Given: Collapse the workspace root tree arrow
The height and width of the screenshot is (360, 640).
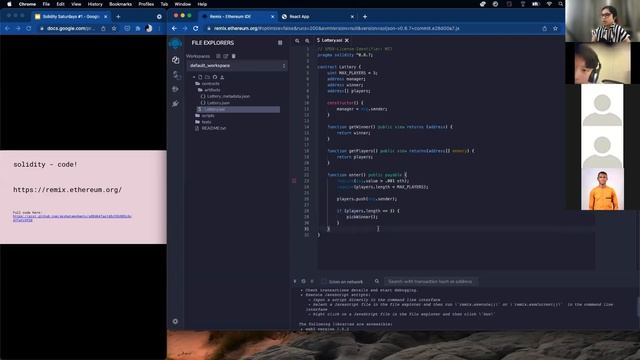Looking at the screenshot, I should coord(194,77).
